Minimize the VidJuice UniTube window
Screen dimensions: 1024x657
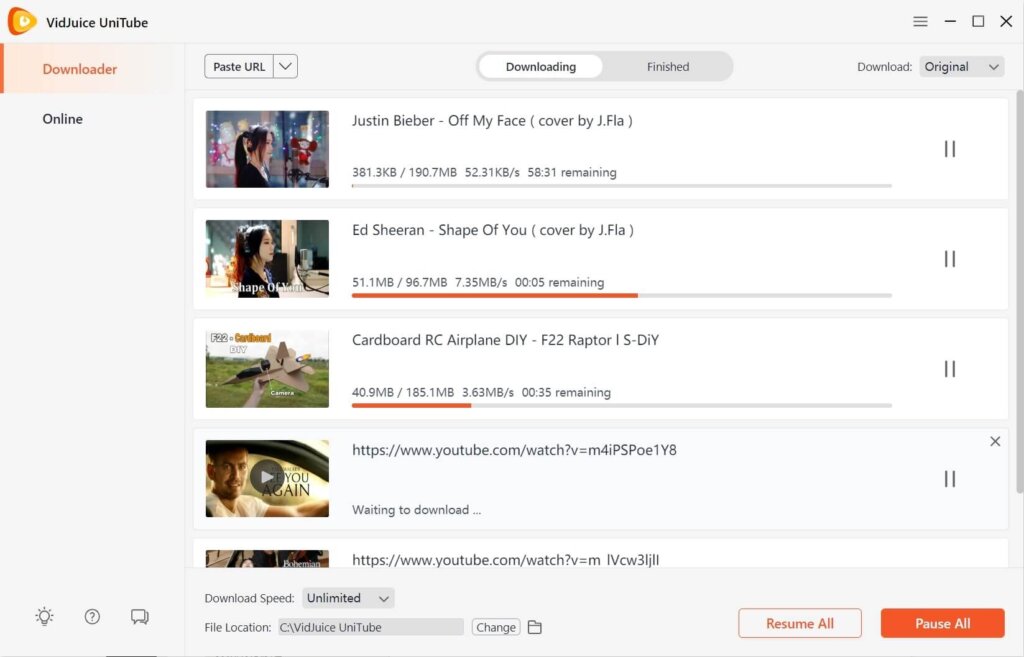point(950,22)
